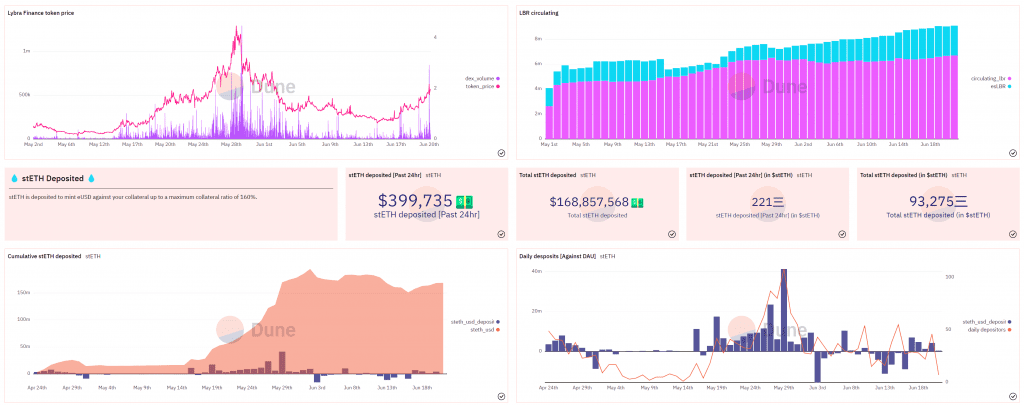This screenshot has width=1024, height=405.
Task: Open the Lybra Finance token price chart title
Action: [x=40, y=13]
